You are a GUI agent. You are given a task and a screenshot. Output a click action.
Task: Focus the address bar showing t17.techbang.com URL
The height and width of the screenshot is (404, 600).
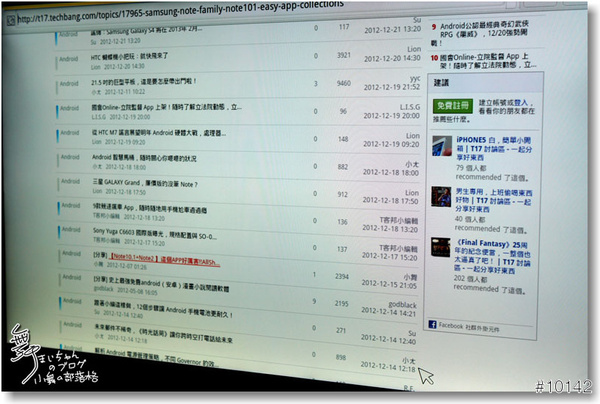(x=180, y=12)
